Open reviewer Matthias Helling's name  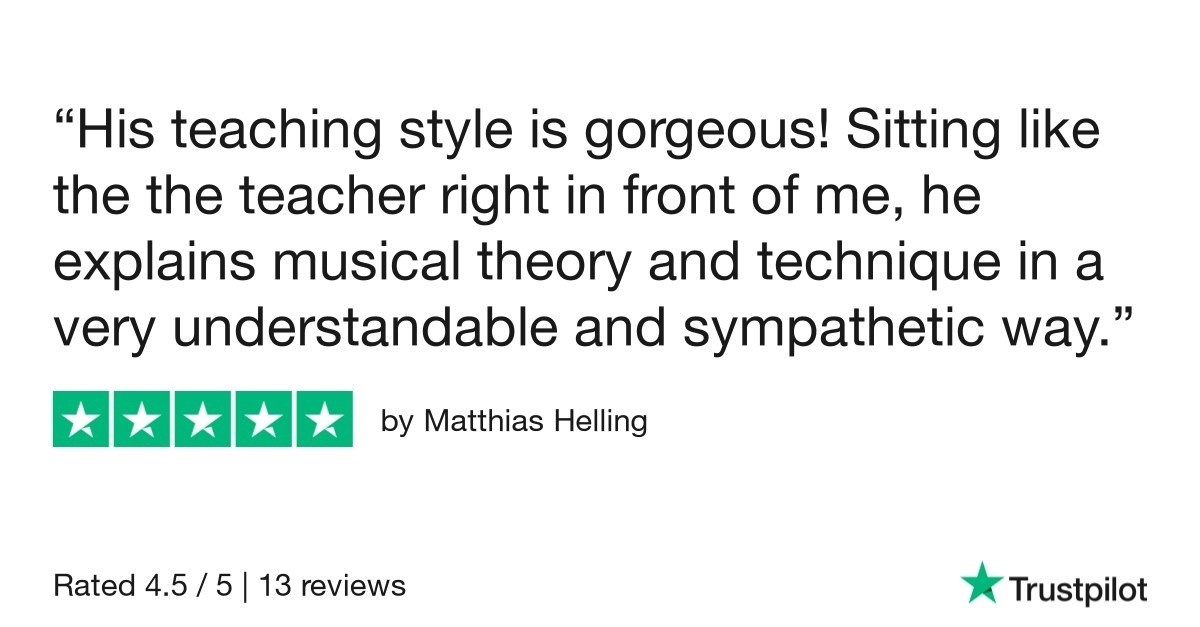click(535, 422)
